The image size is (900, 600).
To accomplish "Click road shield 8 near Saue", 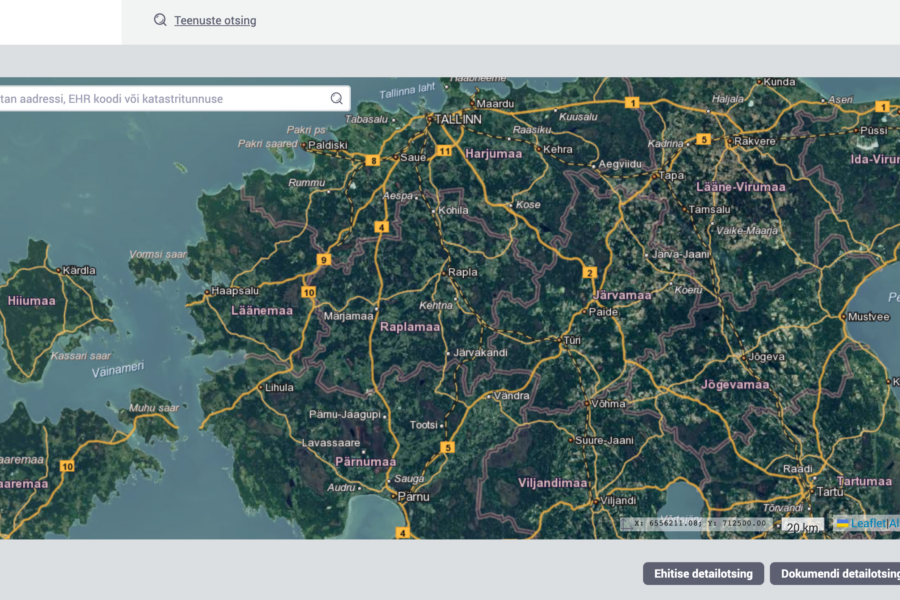I will pyautogui.click(x=373, y=161).
